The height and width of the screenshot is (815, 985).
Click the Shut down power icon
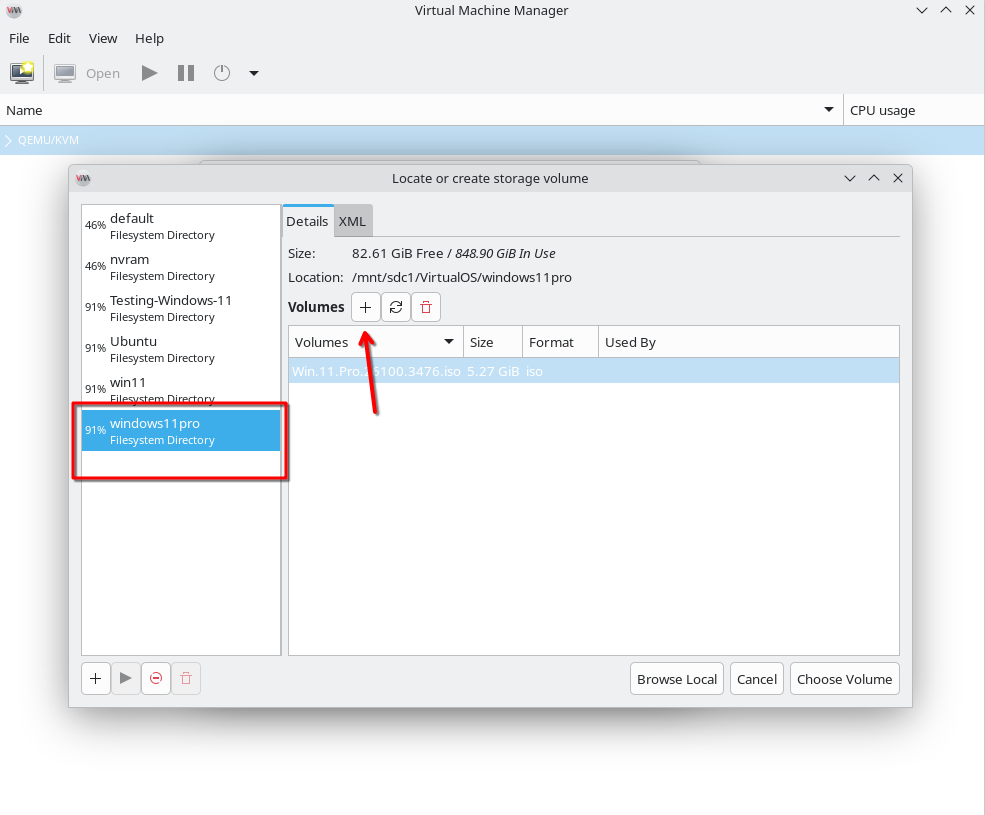click(x=222, y=73)
